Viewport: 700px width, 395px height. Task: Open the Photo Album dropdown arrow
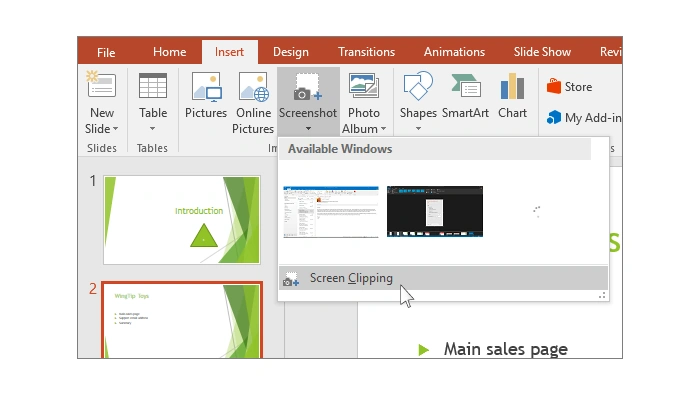pyautogui.click(x=383, y=129)
